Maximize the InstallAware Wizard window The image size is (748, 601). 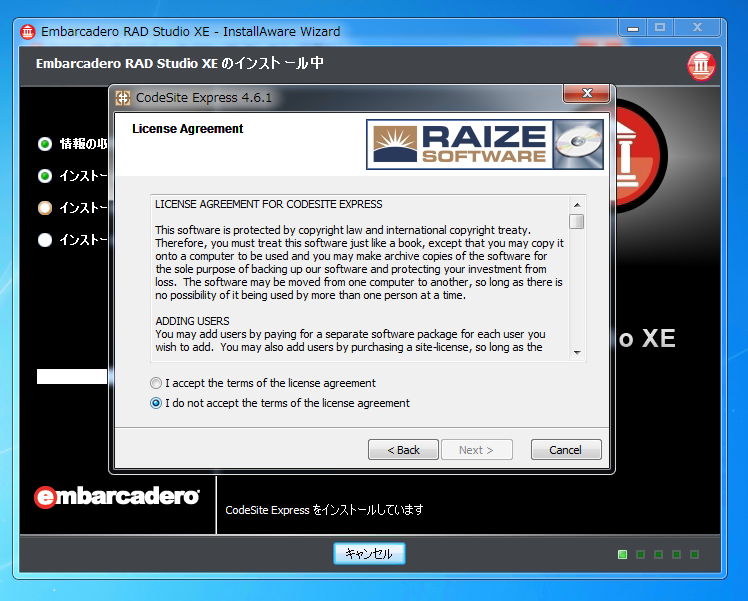(660, 28)
